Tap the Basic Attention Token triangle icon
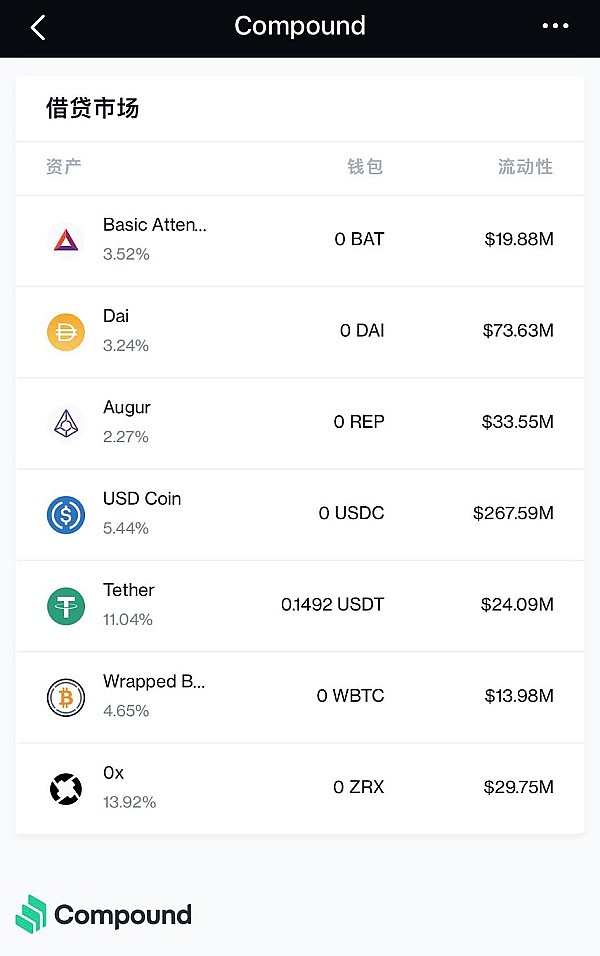 (x=66, y=240)
